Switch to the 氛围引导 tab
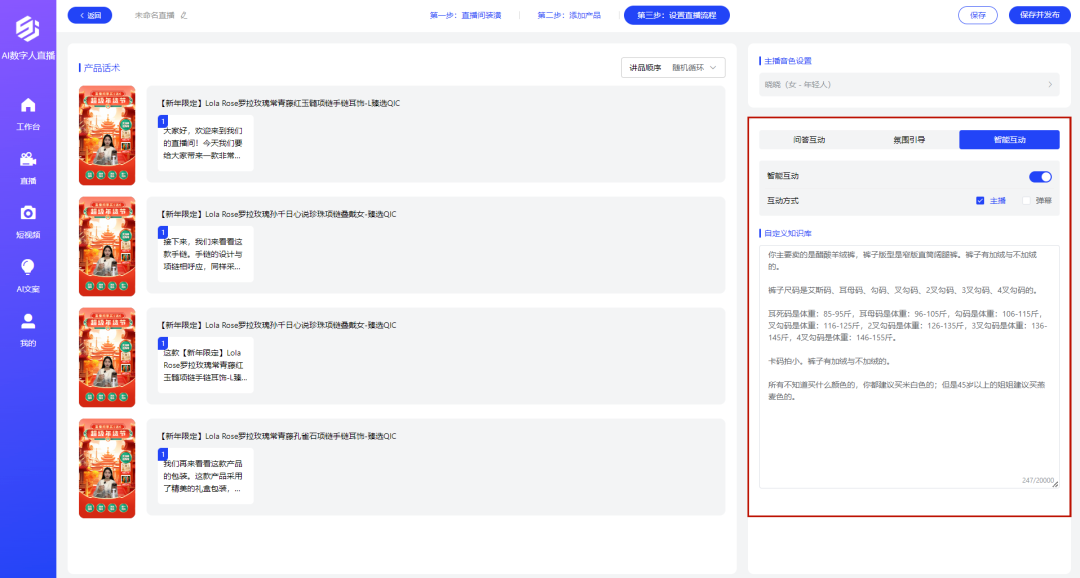1080x578 pixels. 909,140
